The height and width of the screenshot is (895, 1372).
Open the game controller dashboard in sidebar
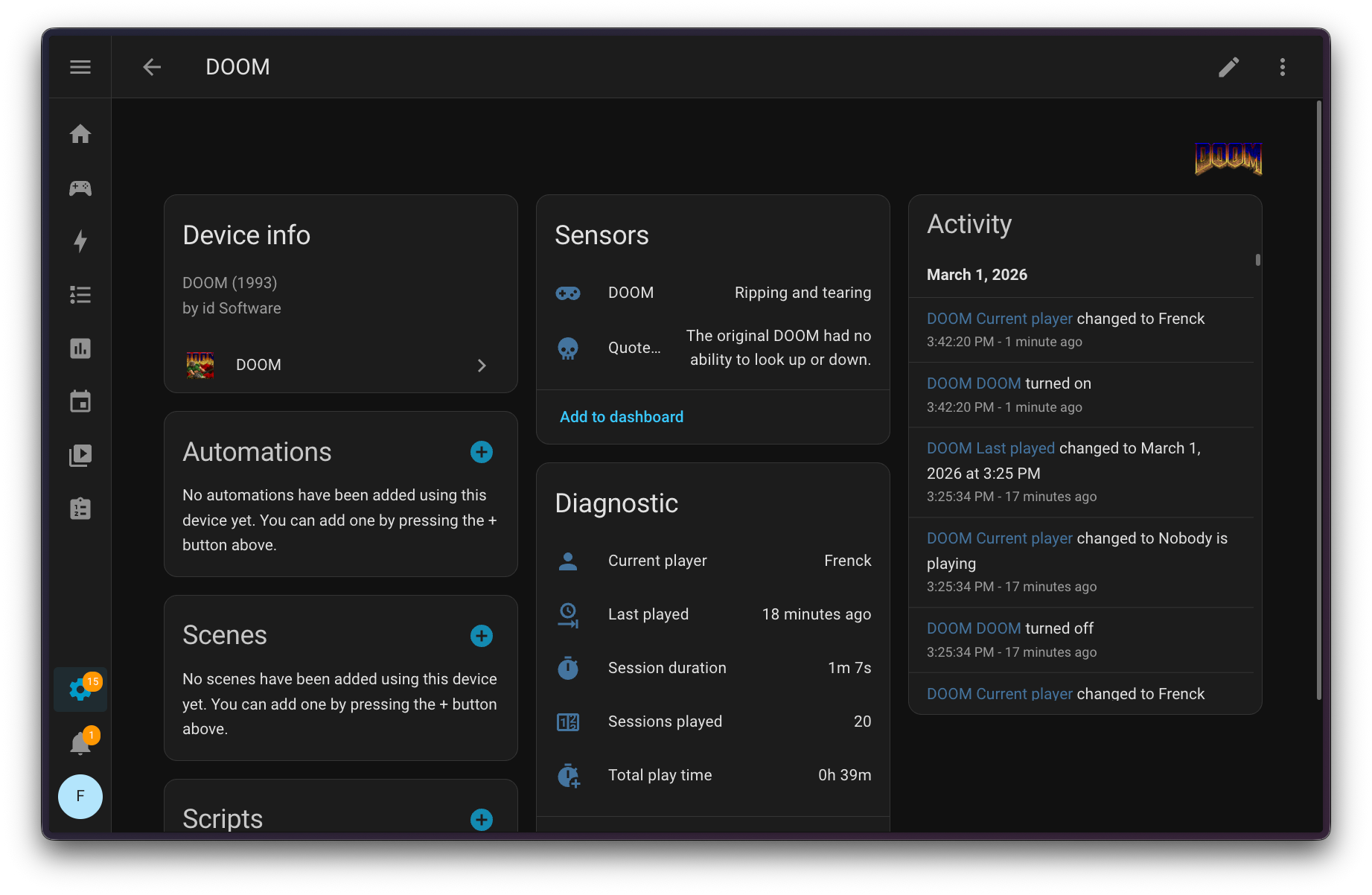point(80,188)
